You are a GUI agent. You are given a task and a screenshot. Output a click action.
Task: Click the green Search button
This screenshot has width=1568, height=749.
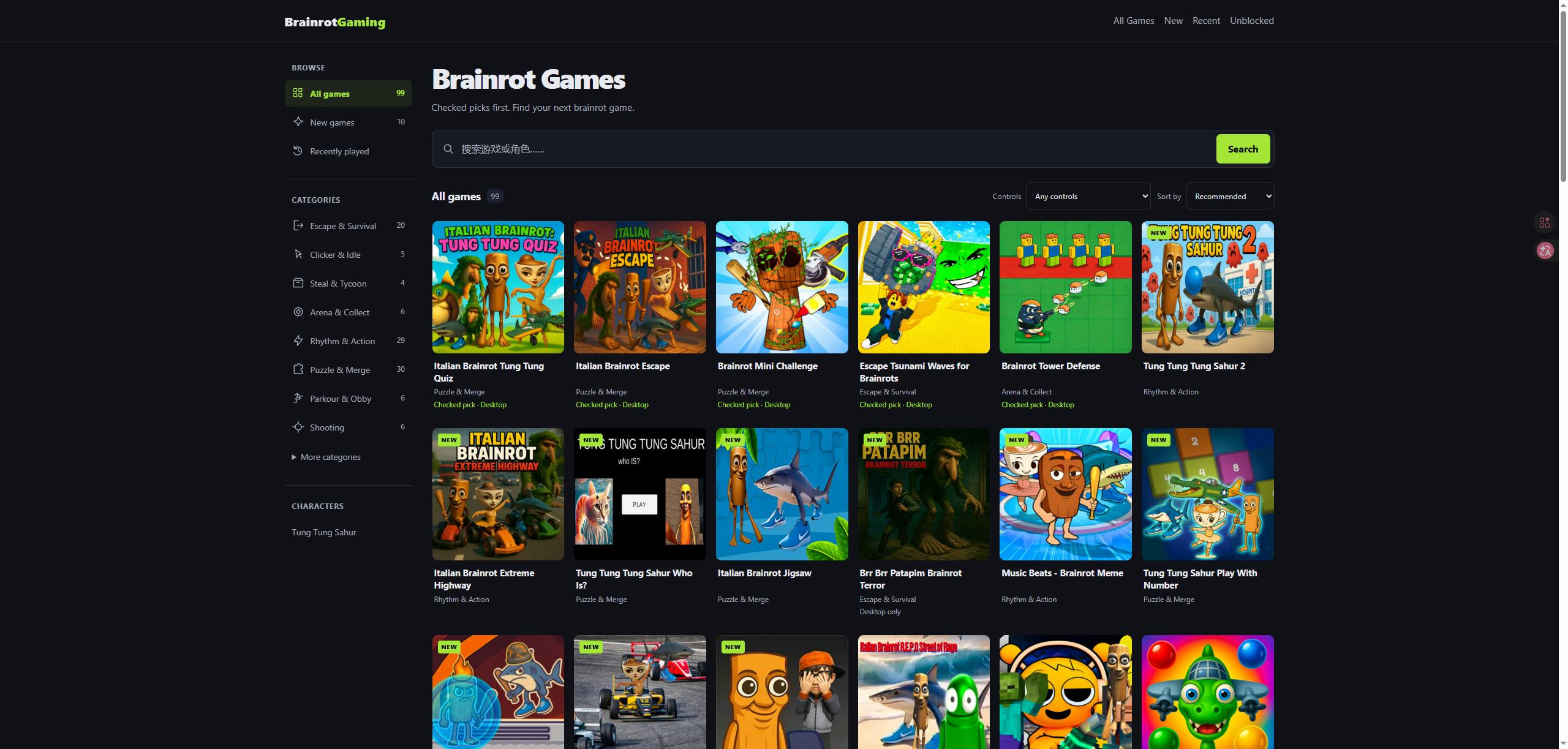tap(1243, 149)
